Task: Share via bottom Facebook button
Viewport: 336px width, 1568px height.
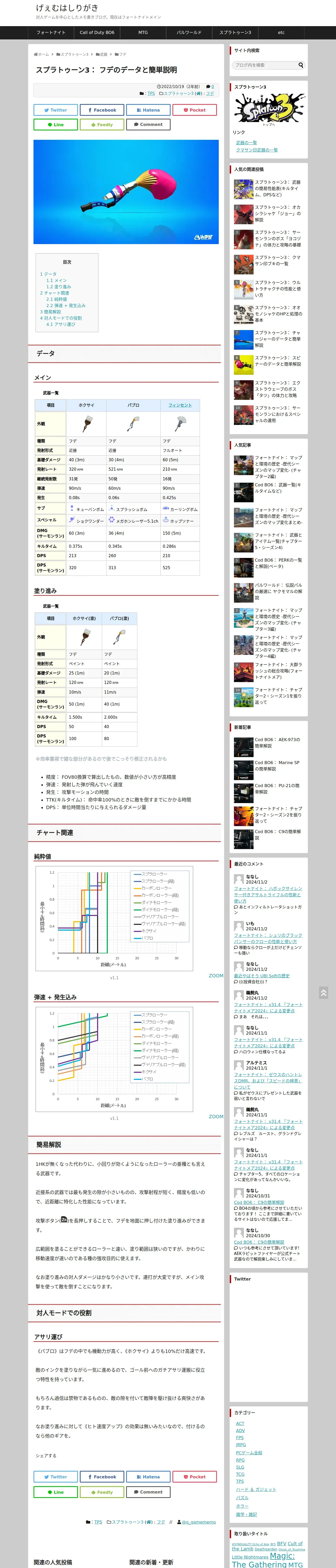Action: [102, 1477]
